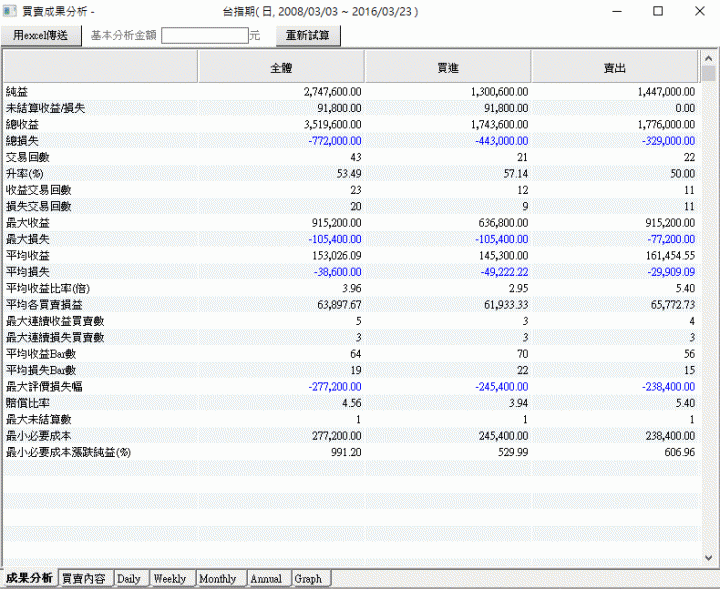
Task: Click the 用excel傳送 button
Action: coord(41,35)
